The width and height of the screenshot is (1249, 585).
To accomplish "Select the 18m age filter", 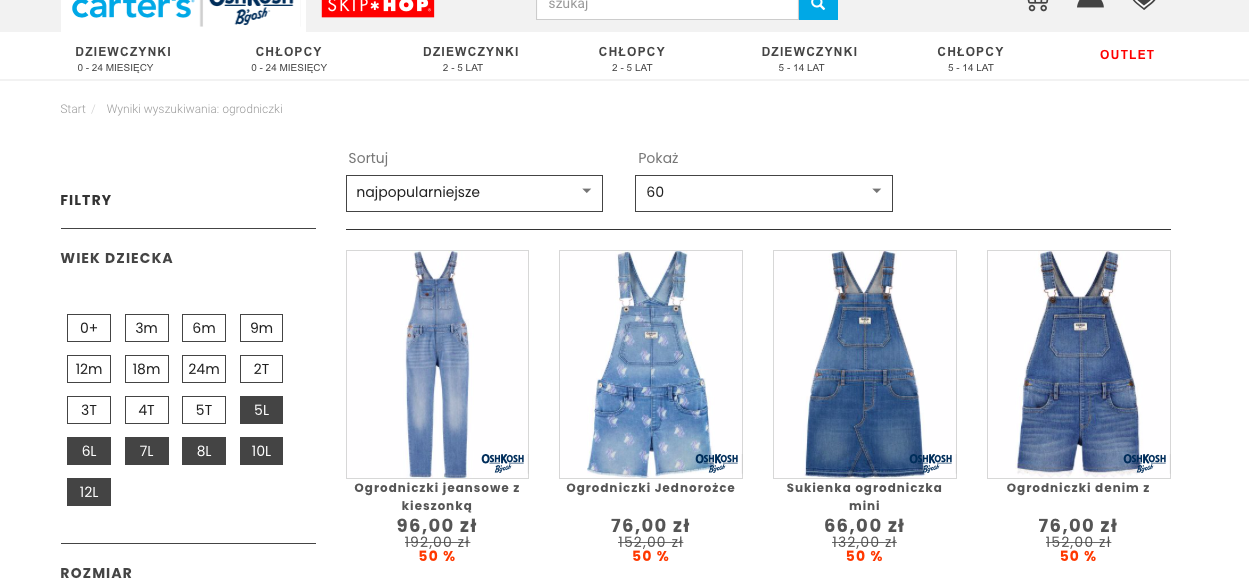I will coord(147,369).
